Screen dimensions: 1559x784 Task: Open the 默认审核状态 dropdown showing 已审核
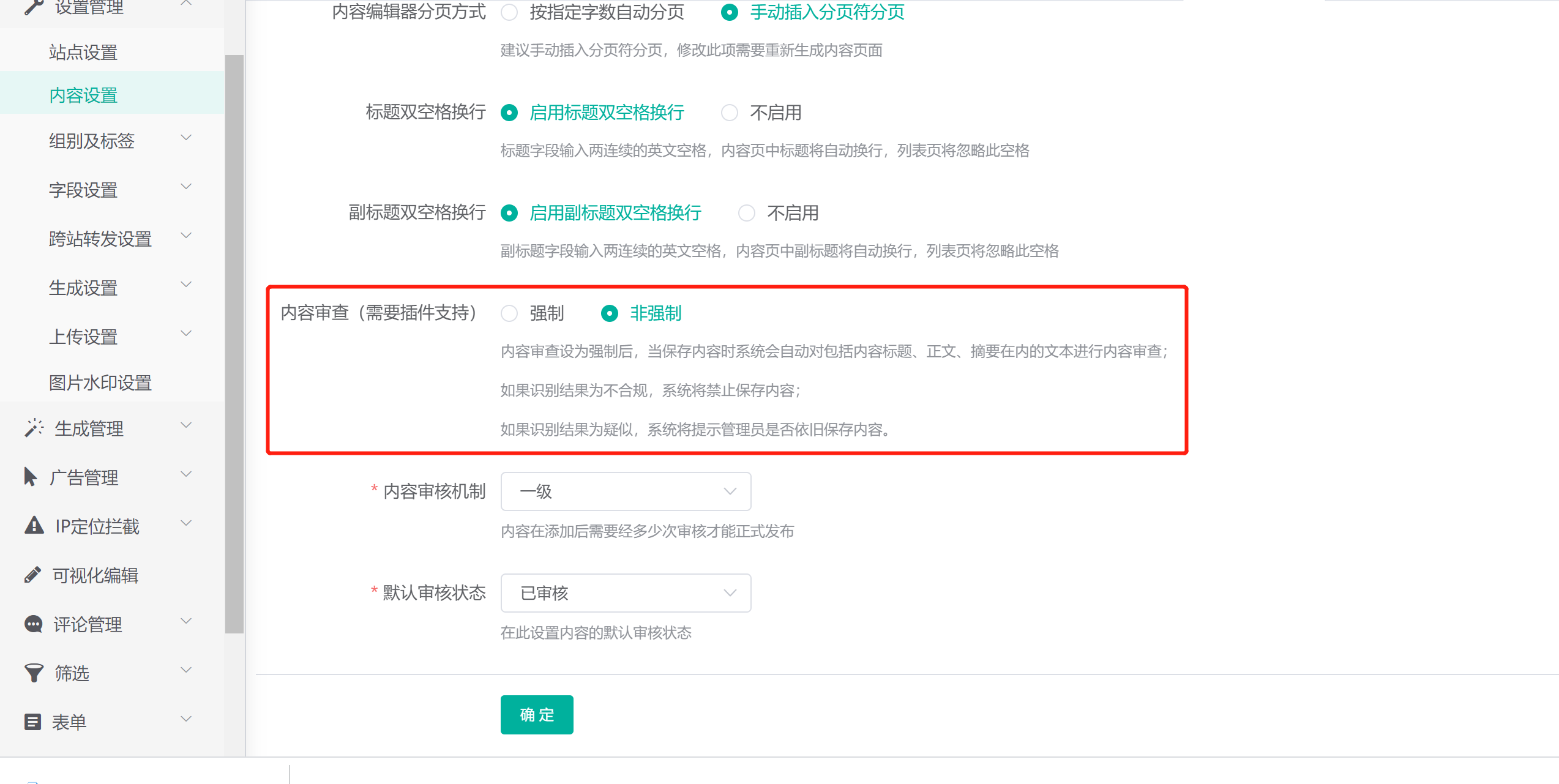(x=626, y=593)
